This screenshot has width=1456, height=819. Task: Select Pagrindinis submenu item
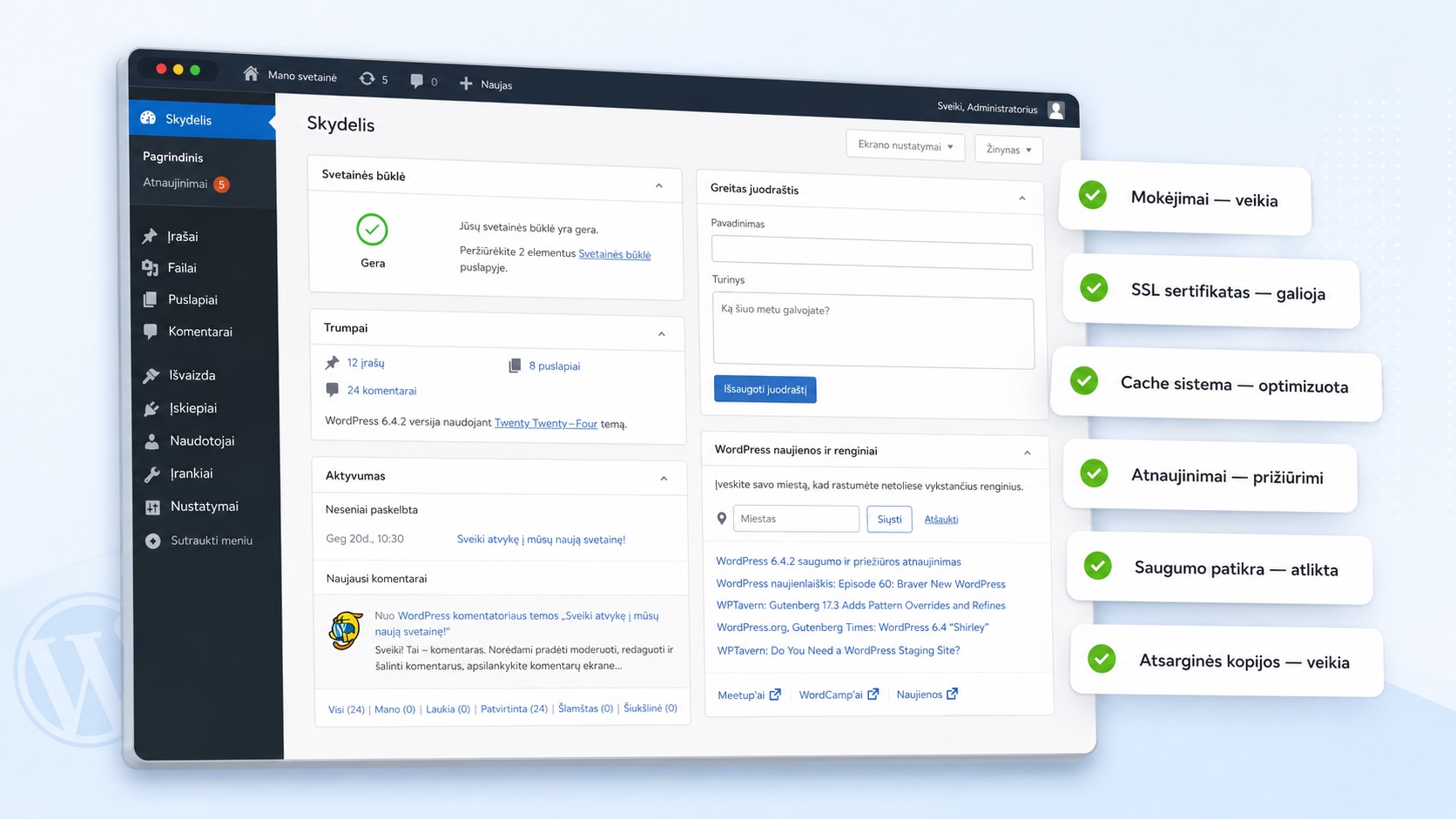(x=172, y=157)
